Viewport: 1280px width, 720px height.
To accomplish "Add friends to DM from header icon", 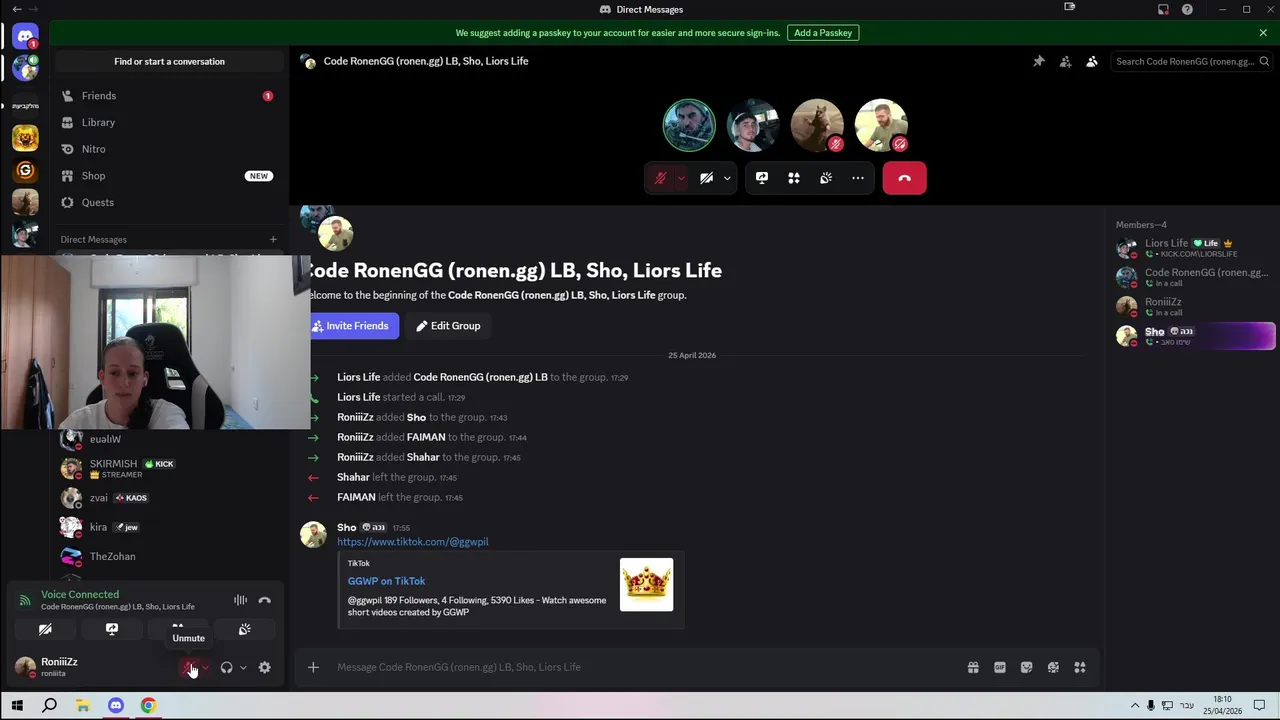I will (1065, 61).
